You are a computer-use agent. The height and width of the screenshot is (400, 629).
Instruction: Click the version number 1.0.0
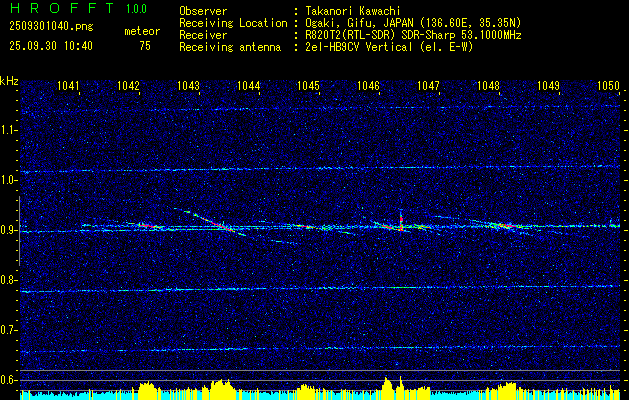click(136, 9)
